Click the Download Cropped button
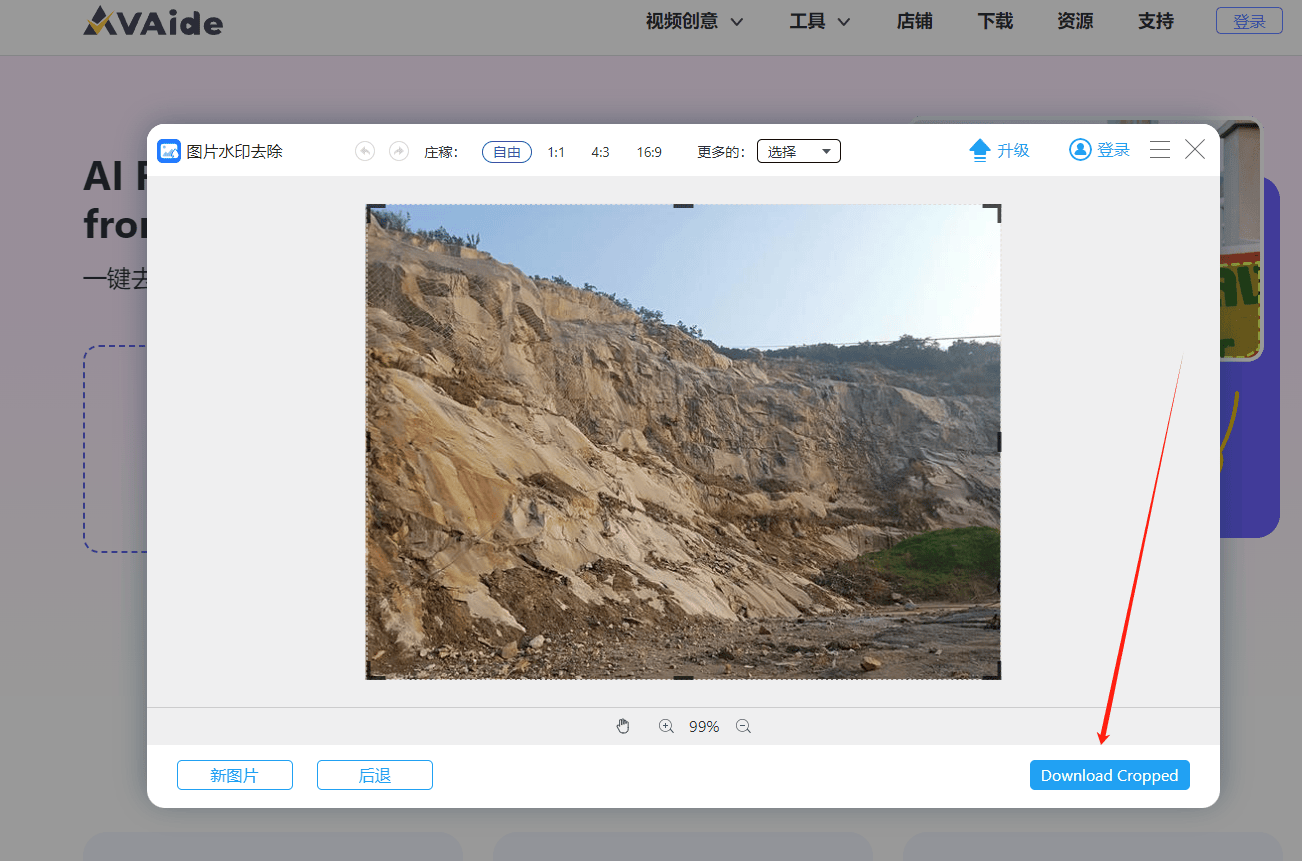1302x861 pixels. click(1109, 775)
